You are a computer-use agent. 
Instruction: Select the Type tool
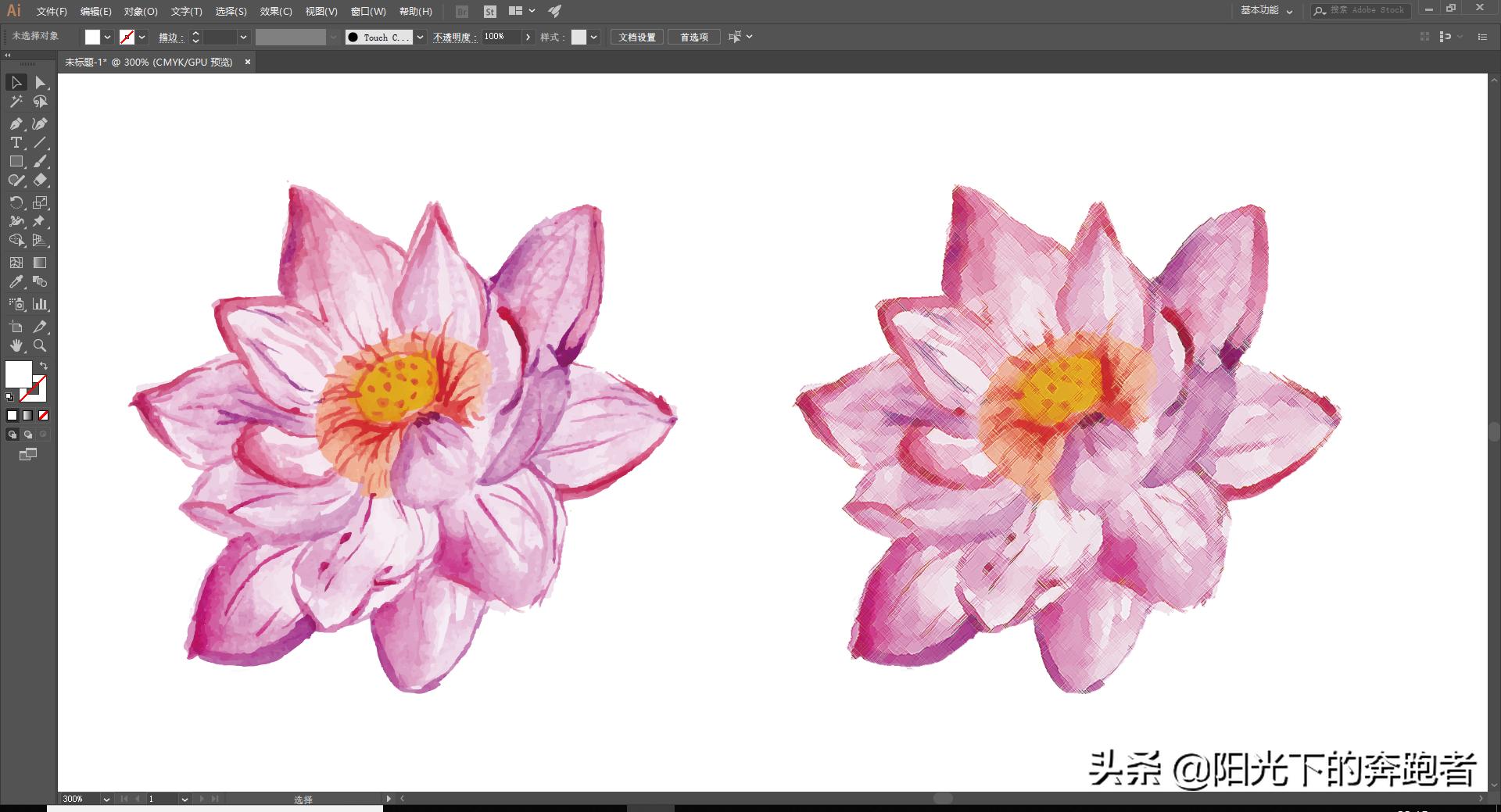[16, 142]
